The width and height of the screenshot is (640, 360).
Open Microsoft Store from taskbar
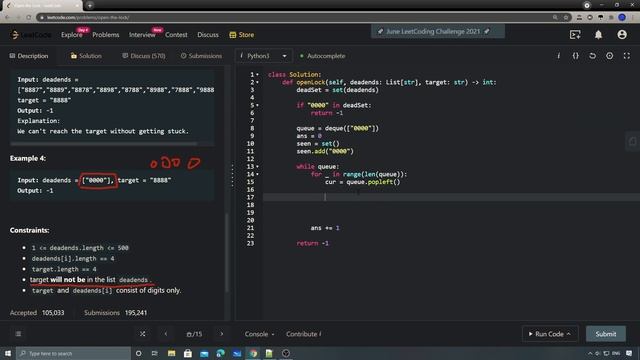188,353
